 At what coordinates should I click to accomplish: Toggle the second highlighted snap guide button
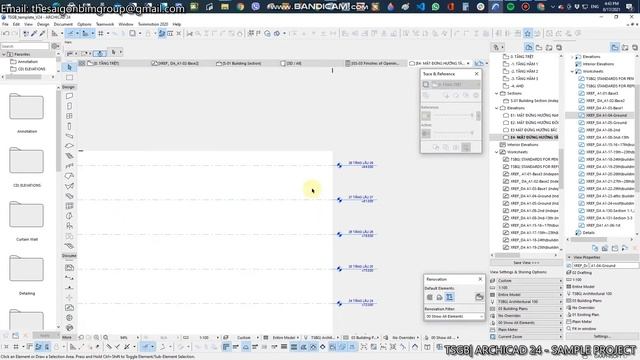(85, 33)
